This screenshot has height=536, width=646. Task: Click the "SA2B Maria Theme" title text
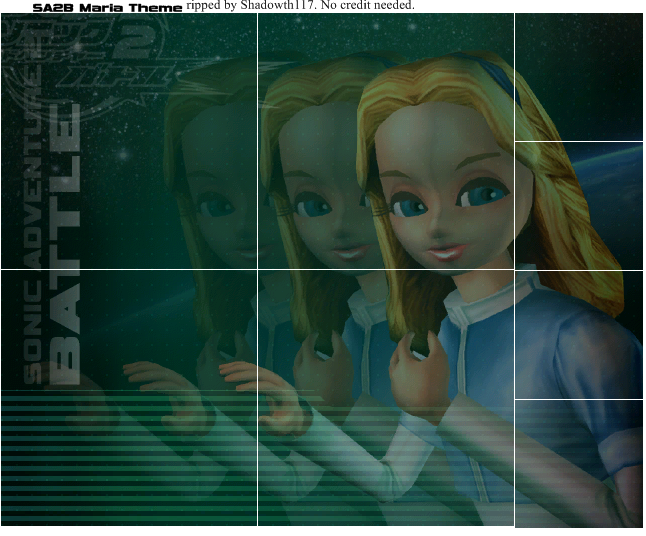tap(107, 7)
